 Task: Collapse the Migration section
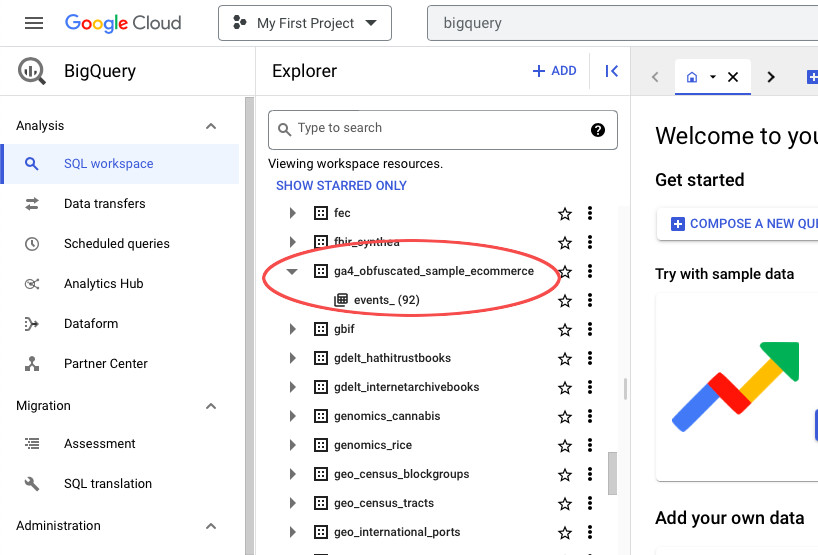[x=211, y=406]
